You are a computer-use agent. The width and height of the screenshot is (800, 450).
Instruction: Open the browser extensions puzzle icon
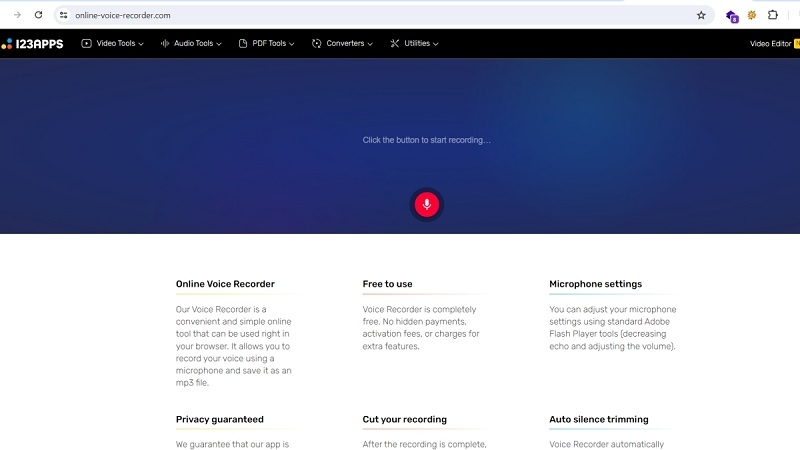pyautogui.click(x=772, y=15)
